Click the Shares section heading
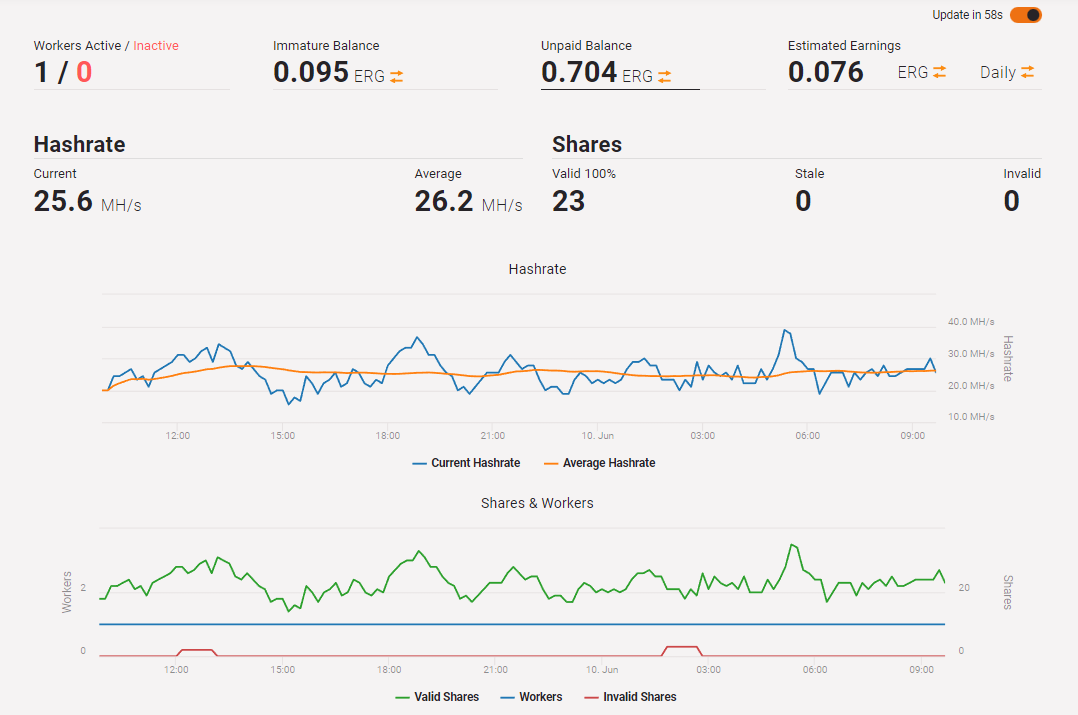Viewport: 1078px width, 715px height. tap(586, 144)
